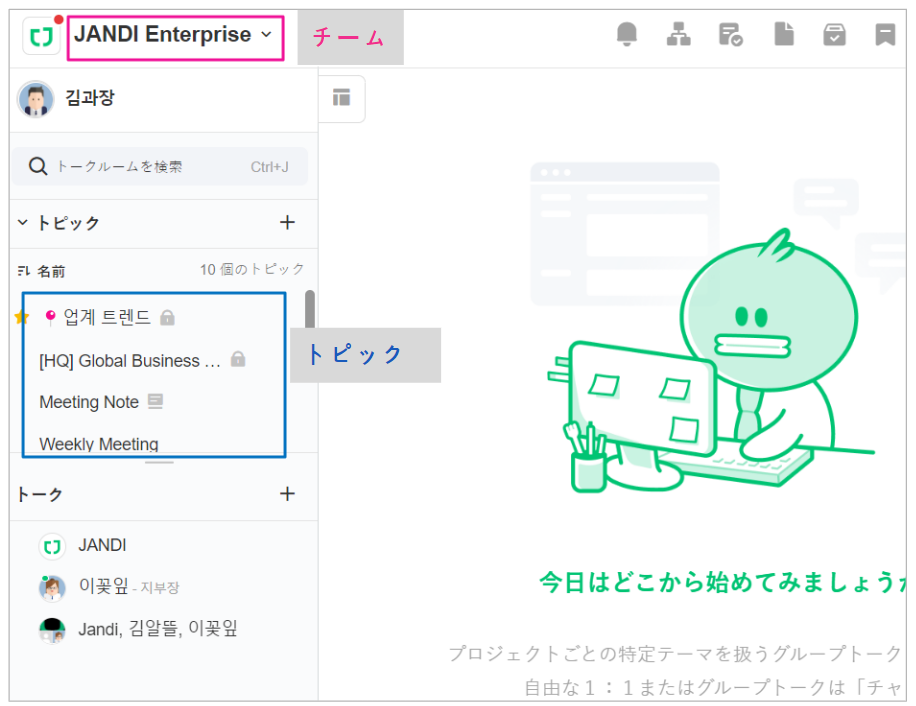
Task: Click the group chat avatar
Action: tap(52, 630)
